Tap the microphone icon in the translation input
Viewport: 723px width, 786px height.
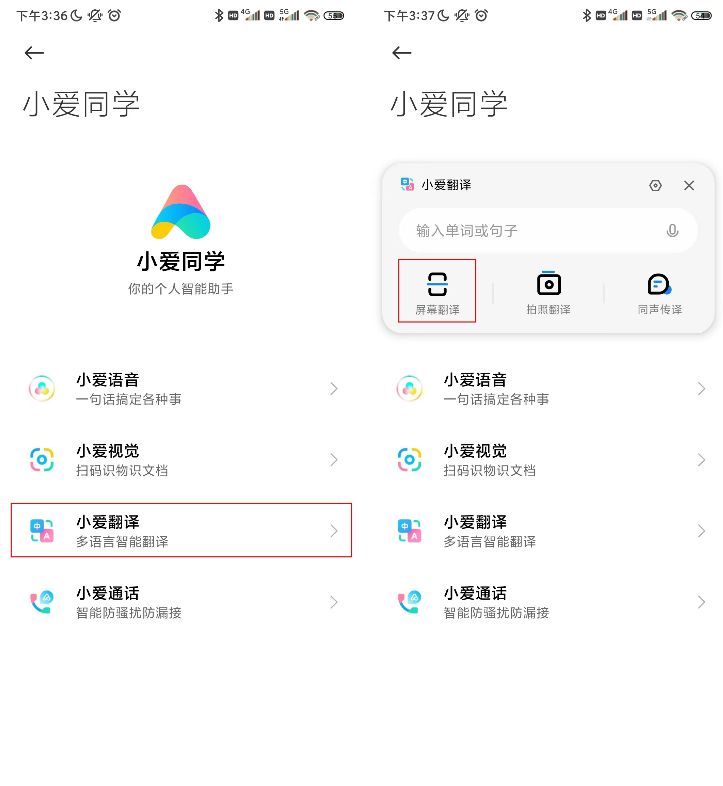672,231
